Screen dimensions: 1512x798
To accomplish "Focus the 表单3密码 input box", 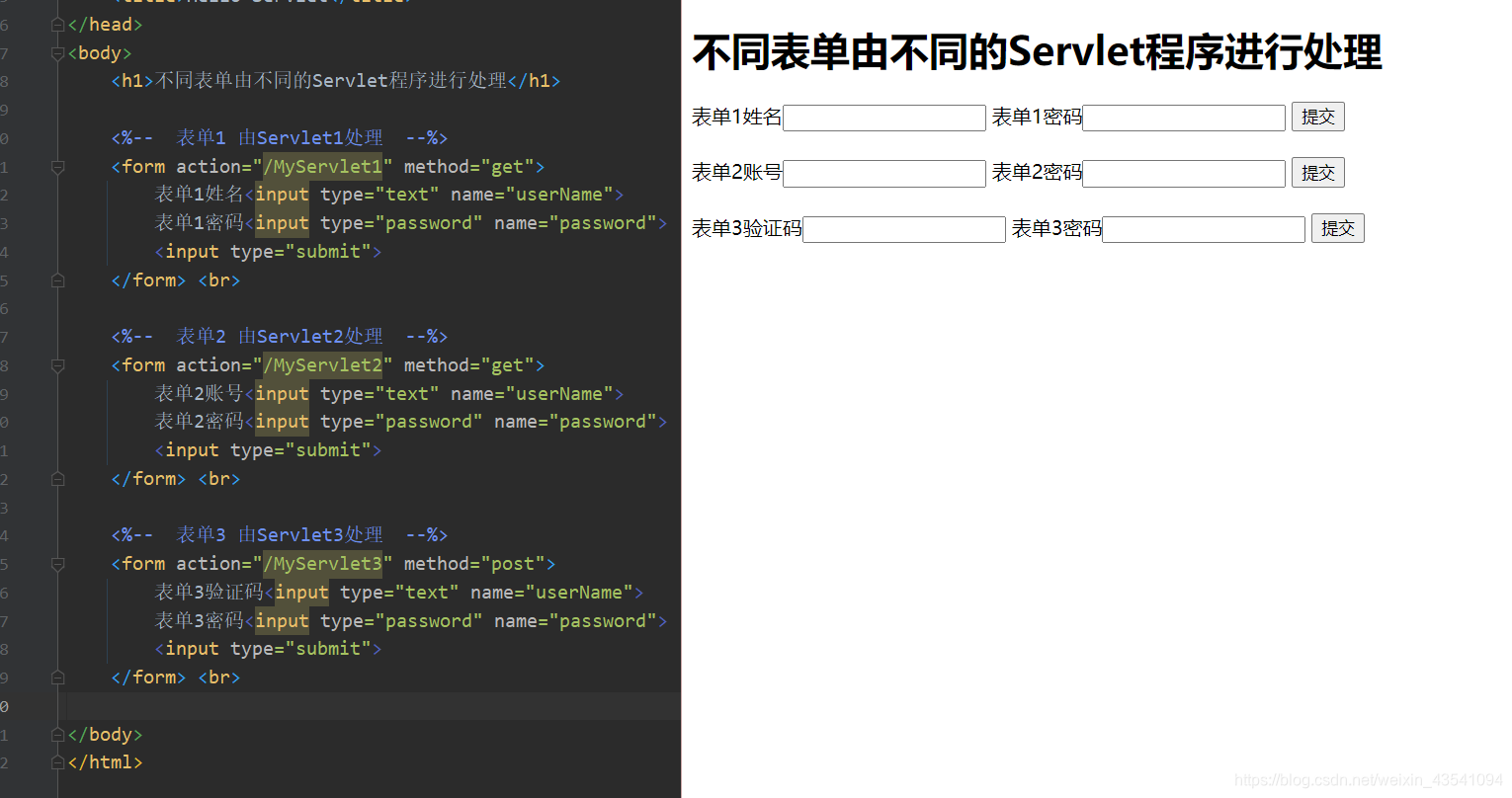I will 1202,228.
